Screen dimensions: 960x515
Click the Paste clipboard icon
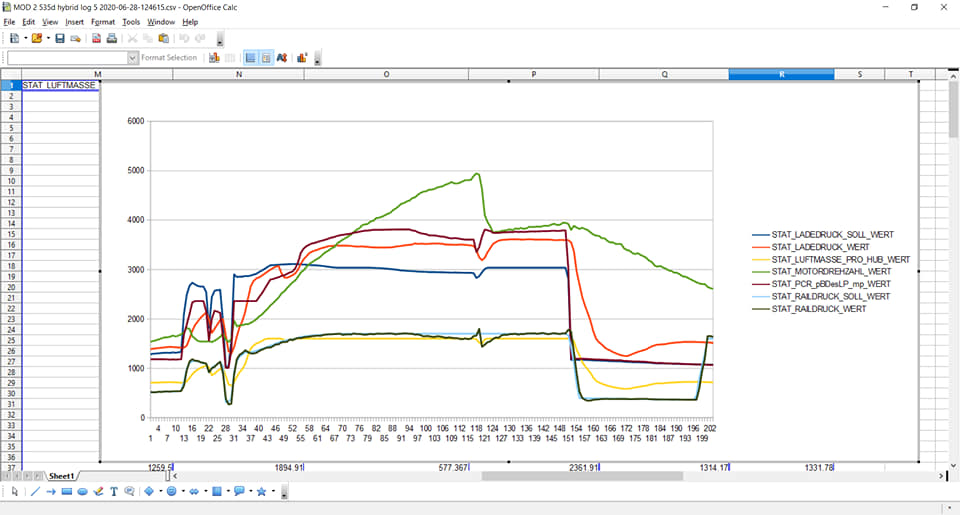pos(163,38)
